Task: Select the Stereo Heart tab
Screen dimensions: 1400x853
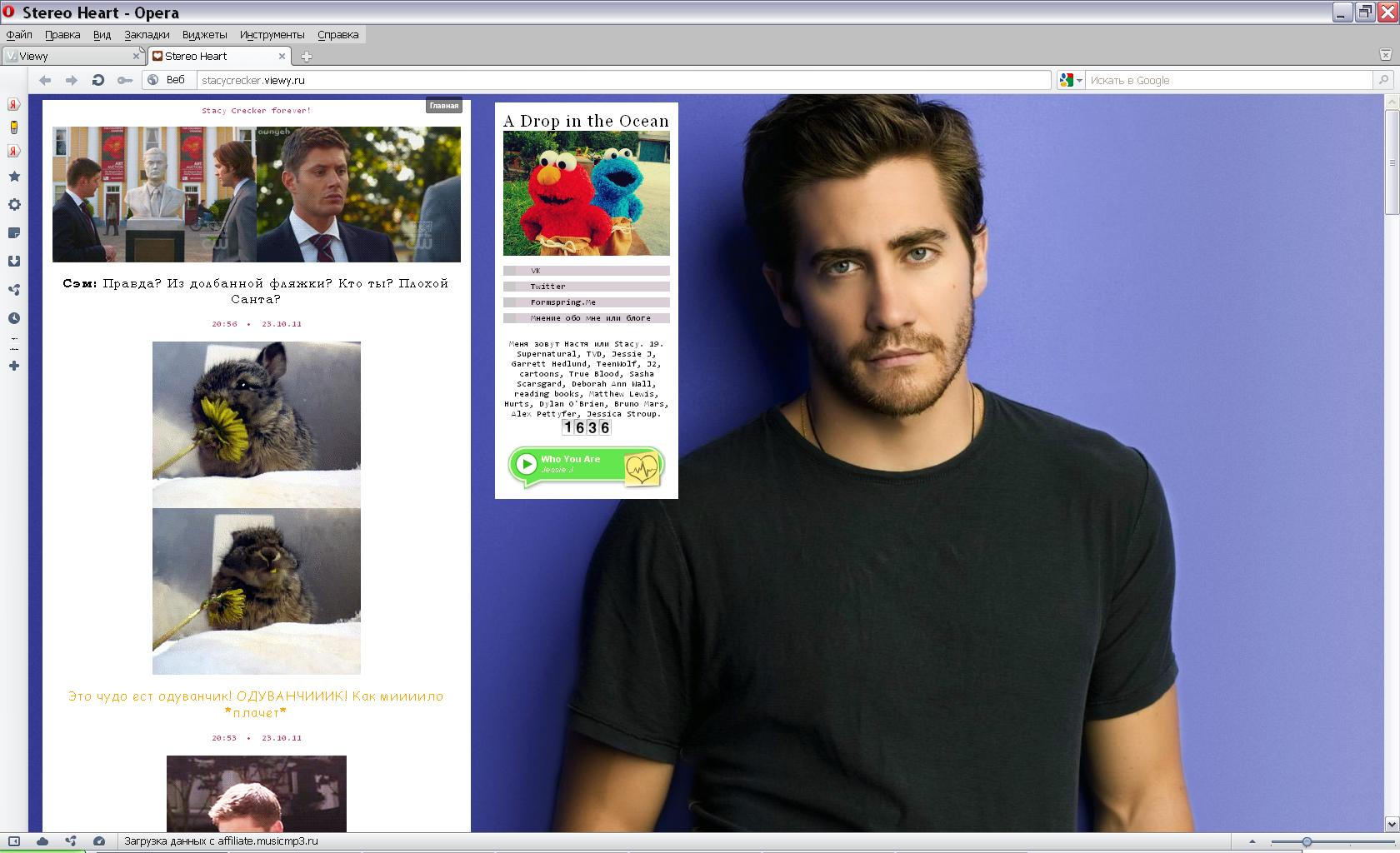Action: [x=220, y=56]
